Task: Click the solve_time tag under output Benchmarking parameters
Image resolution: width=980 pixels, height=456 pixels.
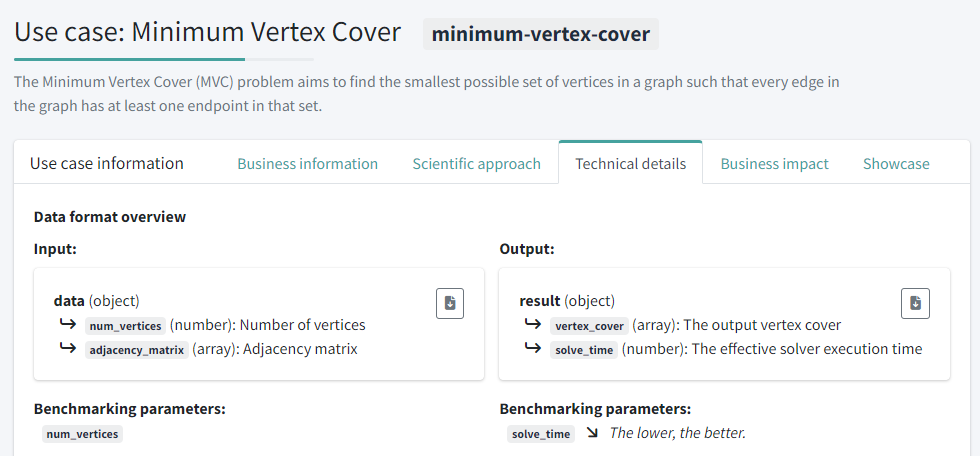Action: click(x=540, y=434)
